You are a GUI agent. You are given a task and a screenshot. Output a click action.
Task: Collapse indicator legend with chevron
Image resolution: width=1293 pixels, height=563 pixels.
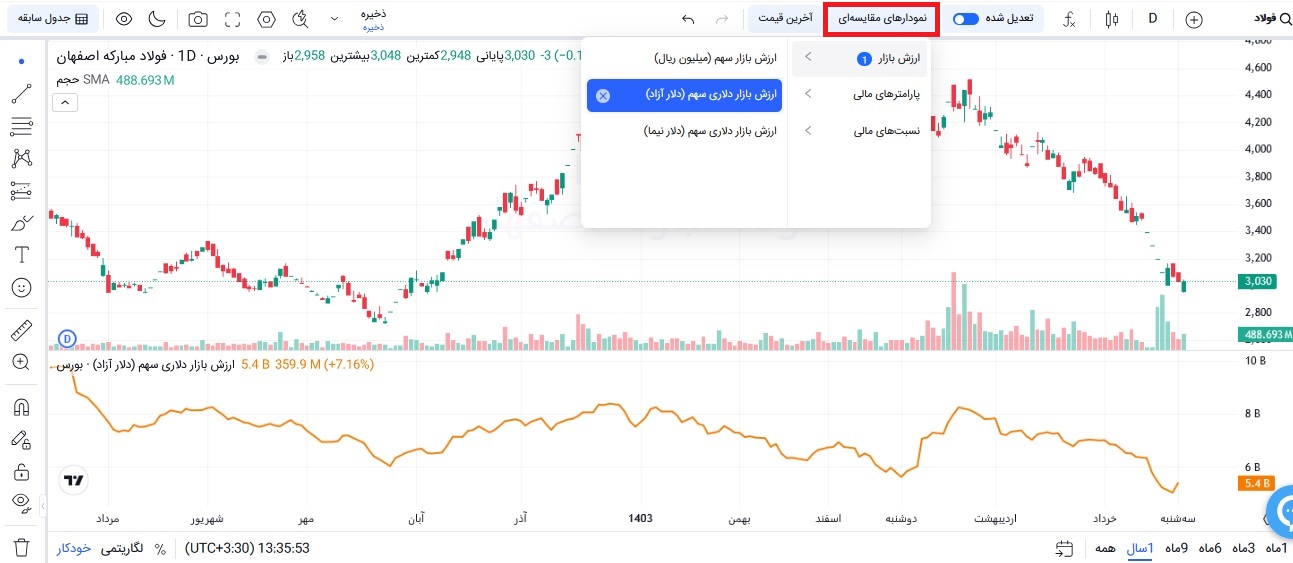(64, 102)
